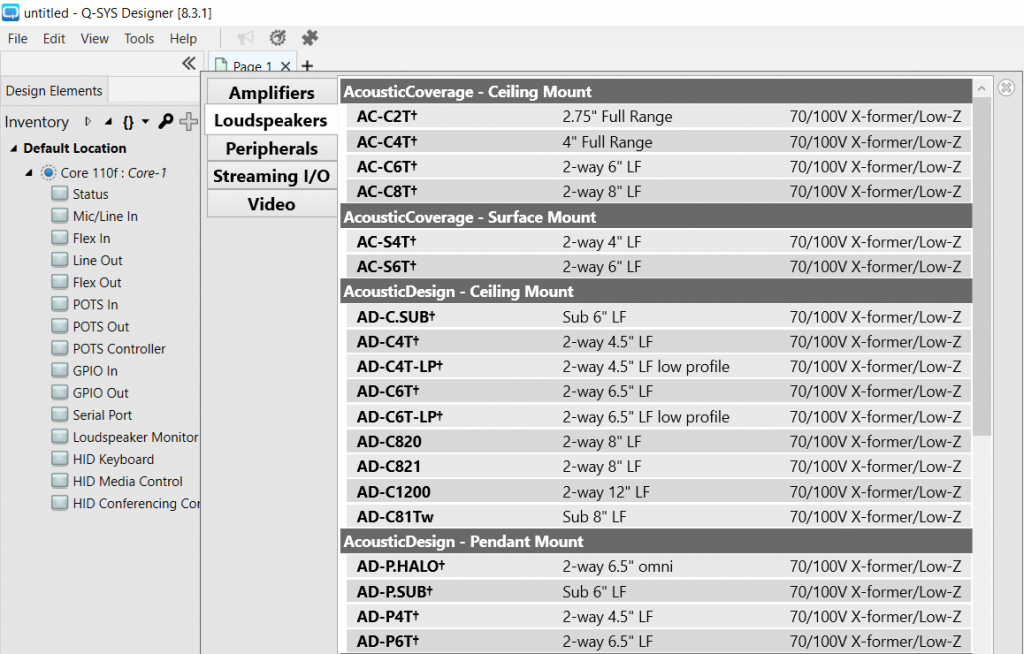1024x654 pixels.
Task: Select the Loudspeakers category
Action: [271, 120]
